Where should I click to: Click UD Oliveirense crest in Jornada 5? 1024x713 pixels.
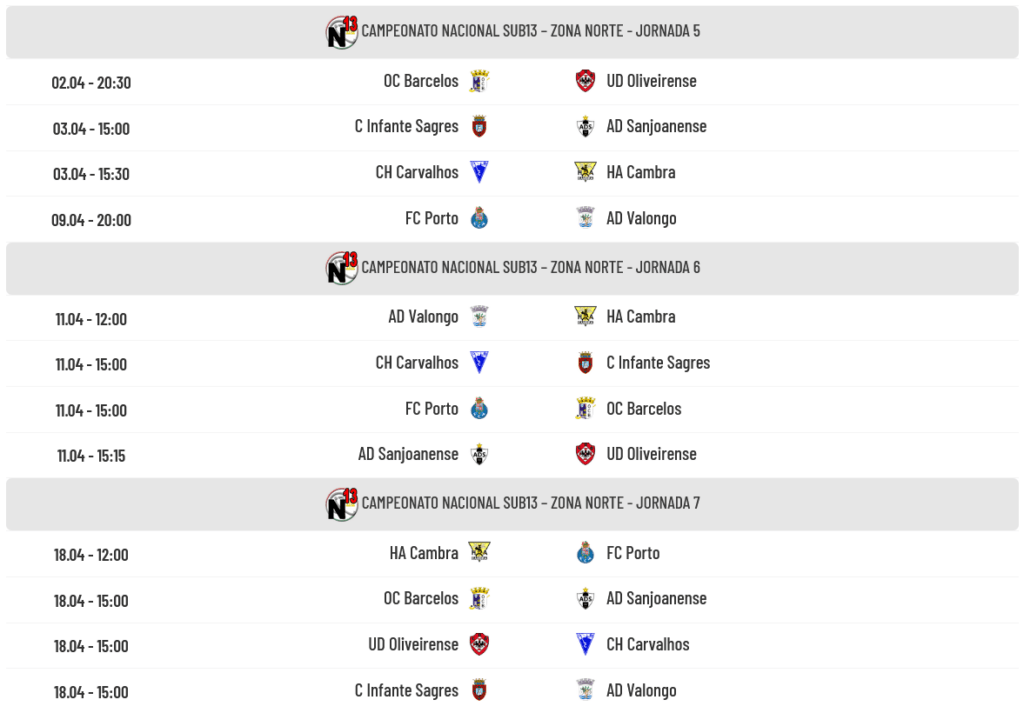[585, 81]
